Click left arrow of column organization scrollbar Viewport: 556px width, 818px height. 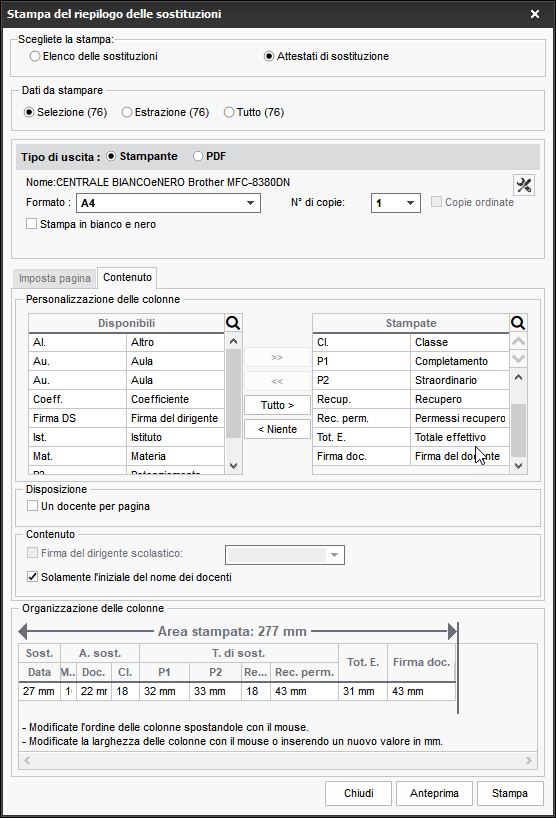point(27,760)
